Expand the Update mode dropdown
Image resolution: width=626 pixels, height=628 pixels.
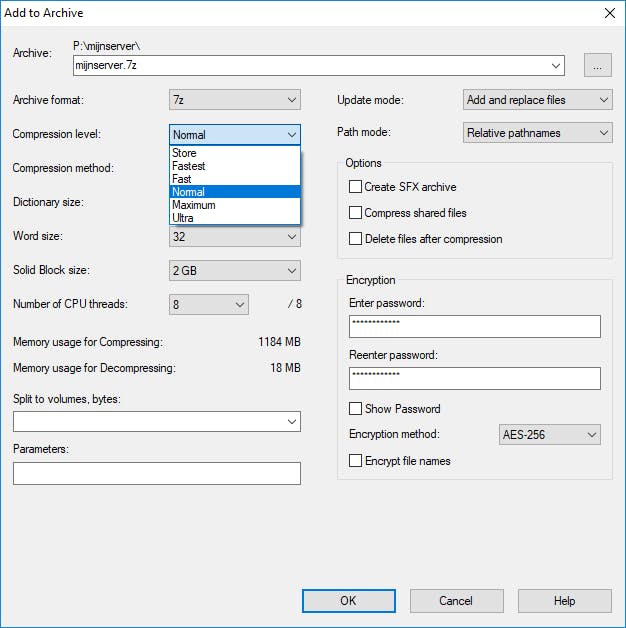(538, 100)
